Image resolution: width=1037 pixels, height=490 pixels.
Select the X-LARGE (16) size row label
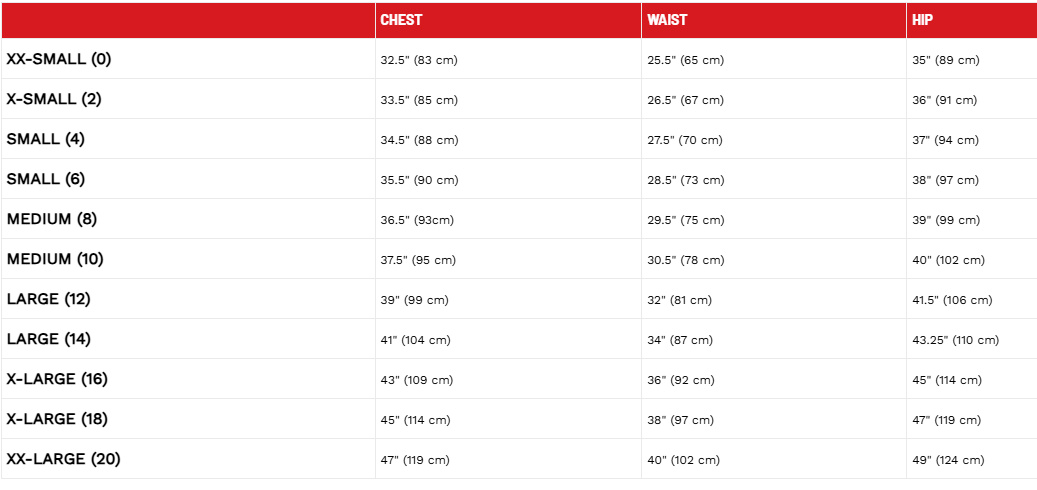click(x=57, y=379)
